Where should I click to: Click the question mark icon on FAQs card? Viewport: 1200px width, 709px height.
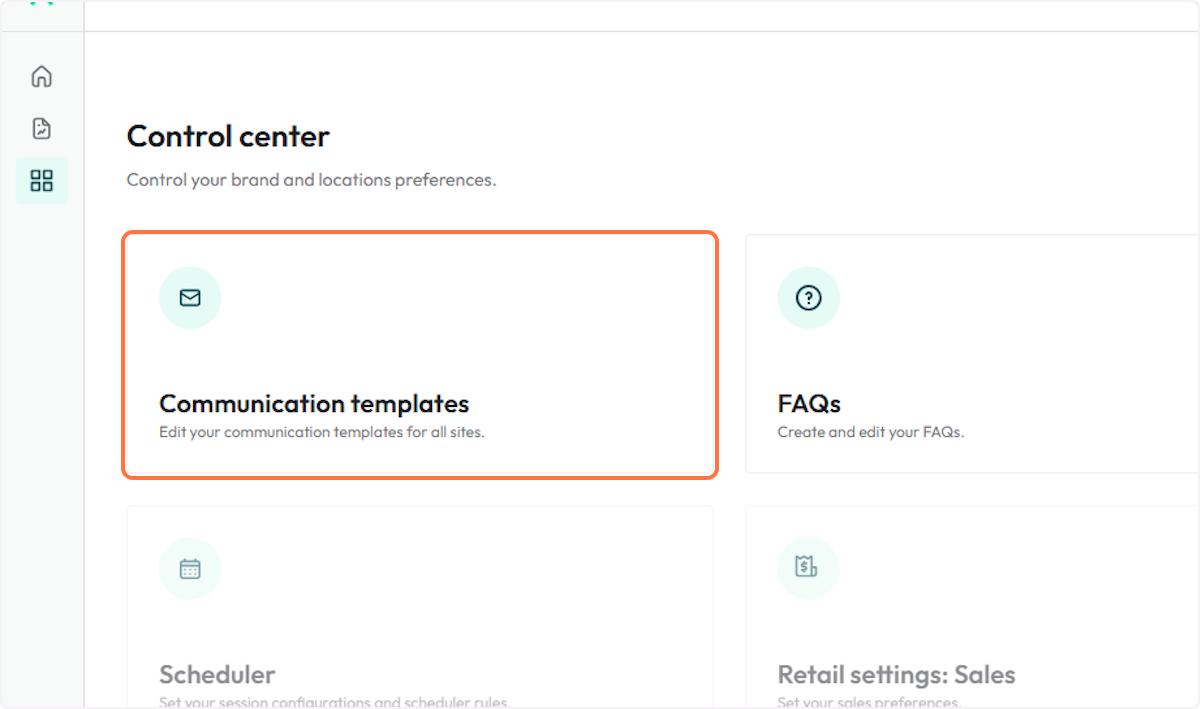[x=808, y=297]
